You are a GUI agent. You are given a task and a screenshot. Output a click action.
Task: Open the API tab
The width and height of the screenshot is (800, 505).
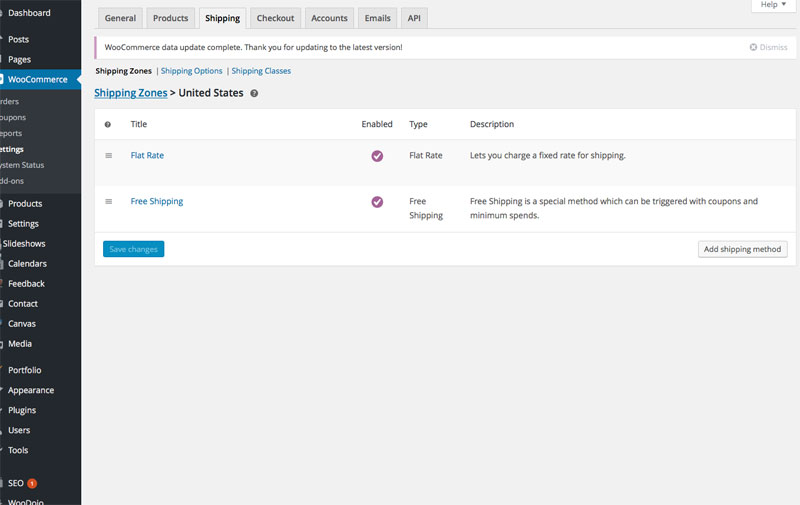[414, 18]
